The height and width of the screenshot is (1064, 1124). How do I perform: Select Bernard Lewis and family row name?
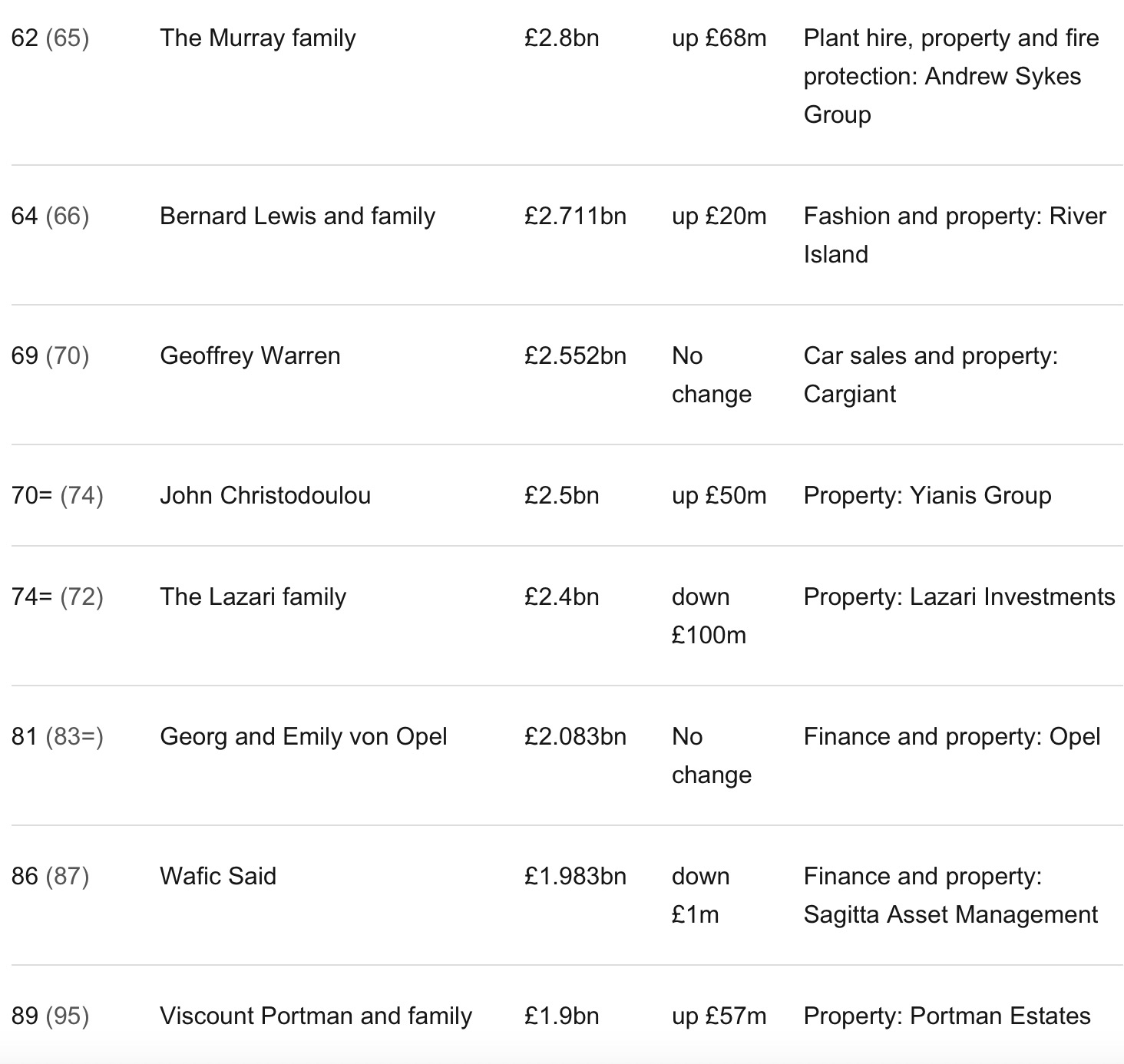297,216
